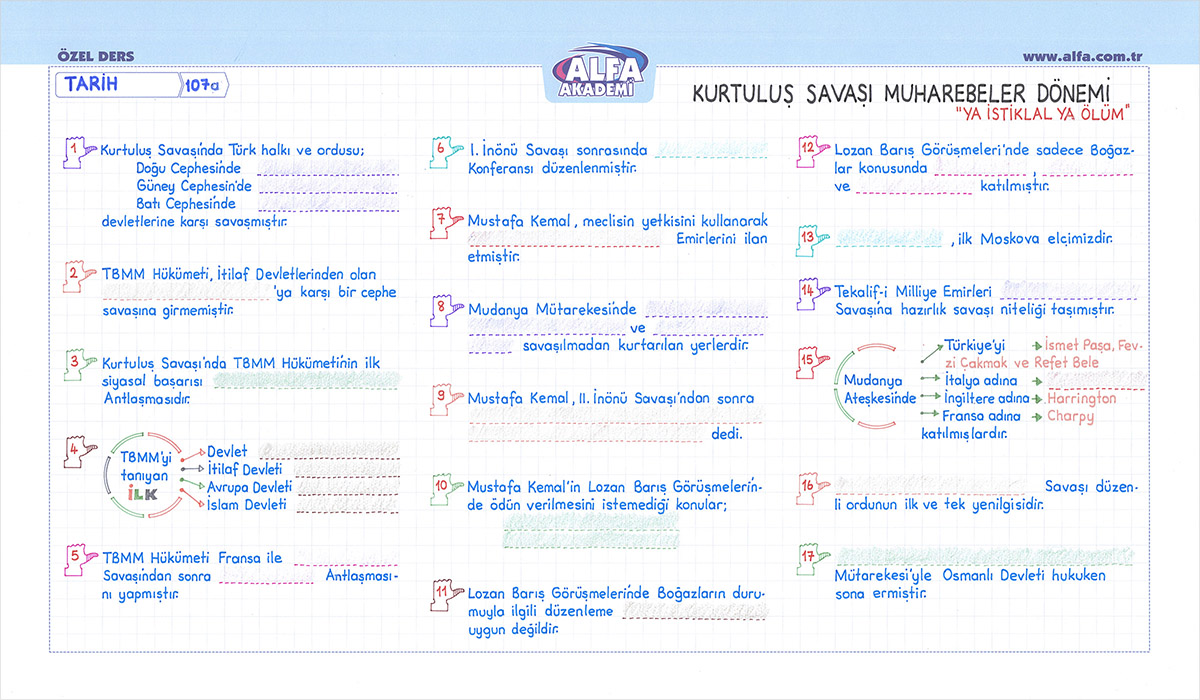
Task: Select the "İtalya adına" label
Action: (981, 381)
